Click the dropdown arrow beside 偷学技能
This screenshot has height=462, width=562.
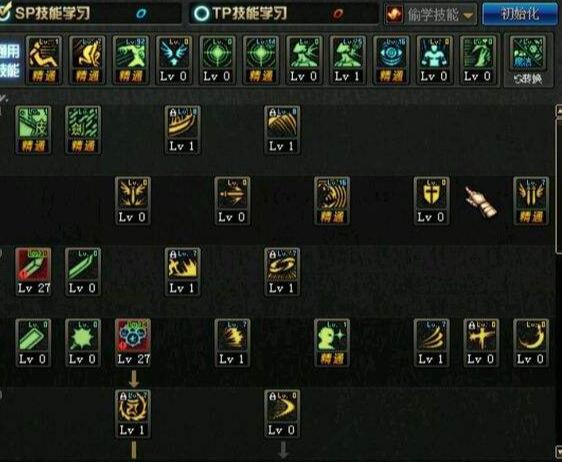468,15
